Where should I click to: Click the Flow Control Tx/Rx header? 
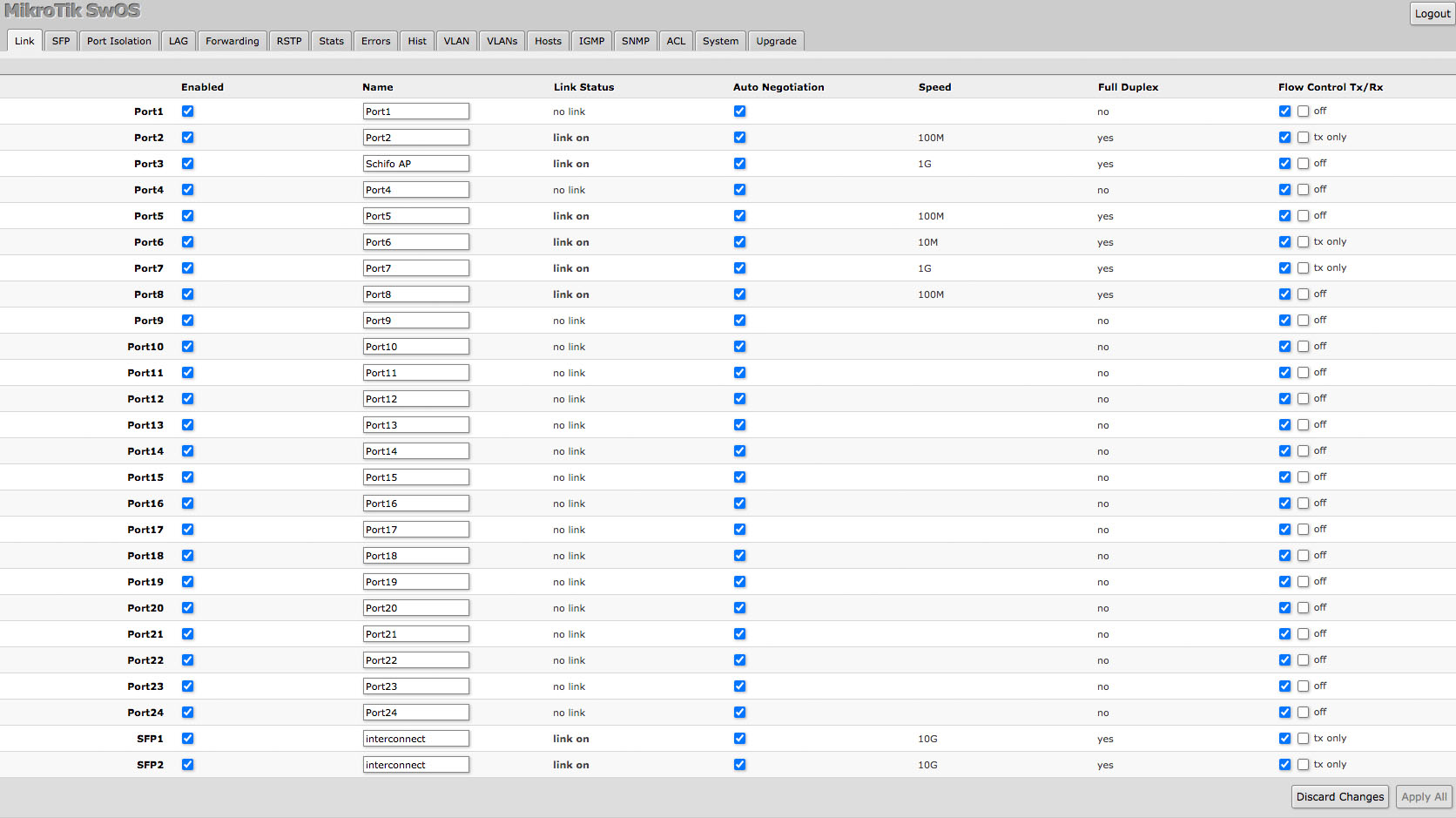[x=1331, y=87]
